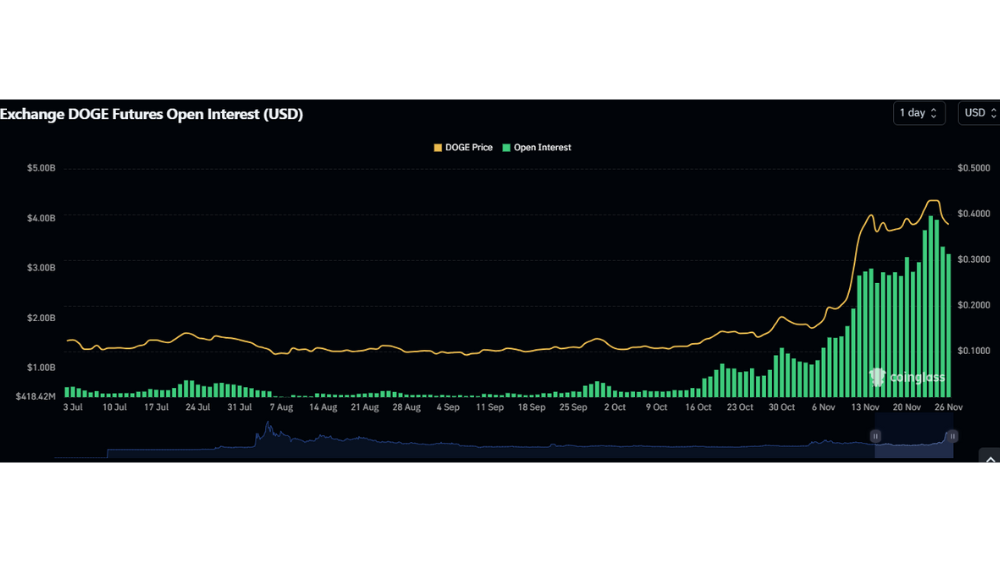Click the 17 Jul date label
This screenshot has width=1000, height=562.
coord(156,407)
